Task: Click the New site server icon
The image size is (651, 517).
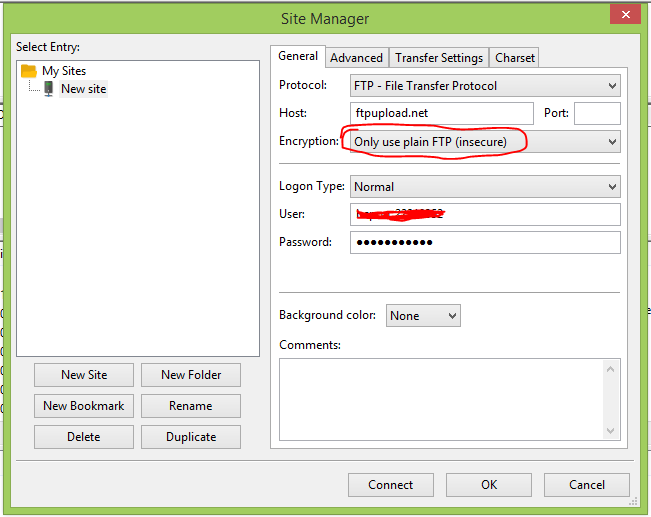Action: click(48, 89)
